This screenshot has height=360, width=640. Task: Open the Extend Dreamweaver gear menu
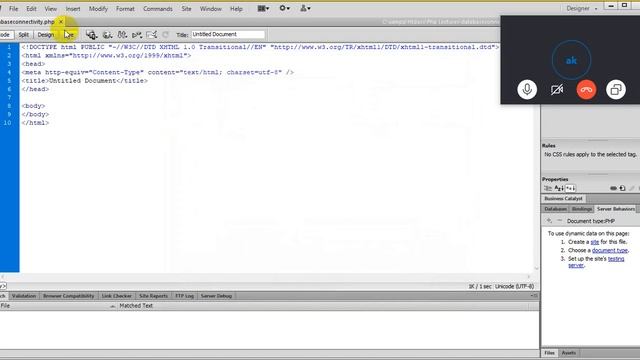284,8
